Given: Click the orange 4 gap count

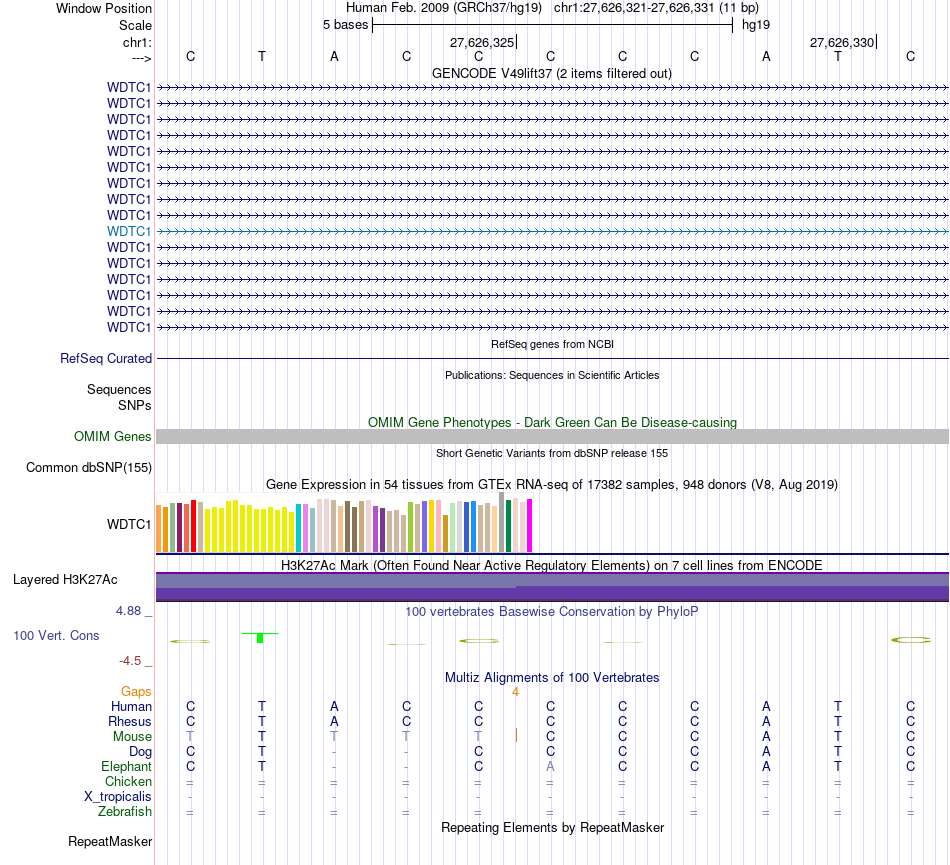Looking at the screenshot, I should pyautogui.click(x=515, y=692).
